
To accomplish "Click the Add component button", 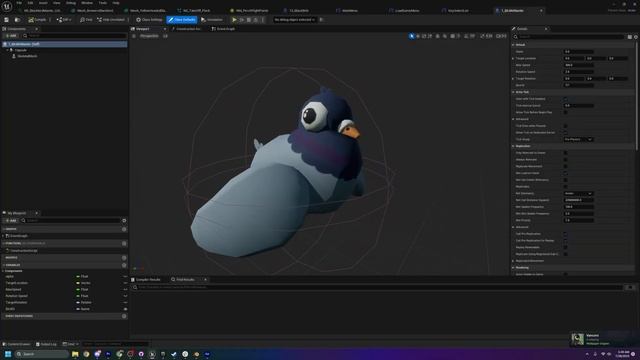I will 11,36.
